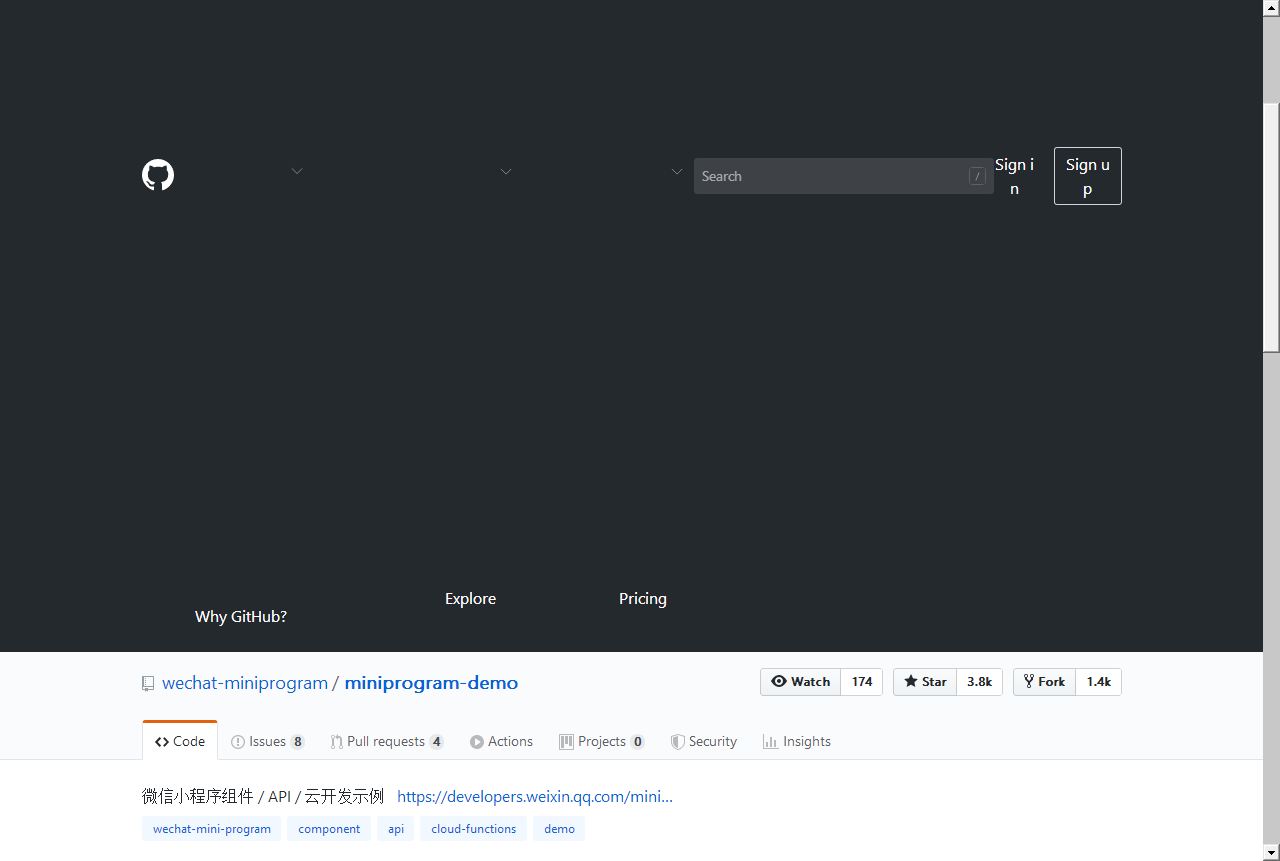The width and height of the screenshot is (1280, 861).
Task: Click the Issues circle icon
Action: 238,742
